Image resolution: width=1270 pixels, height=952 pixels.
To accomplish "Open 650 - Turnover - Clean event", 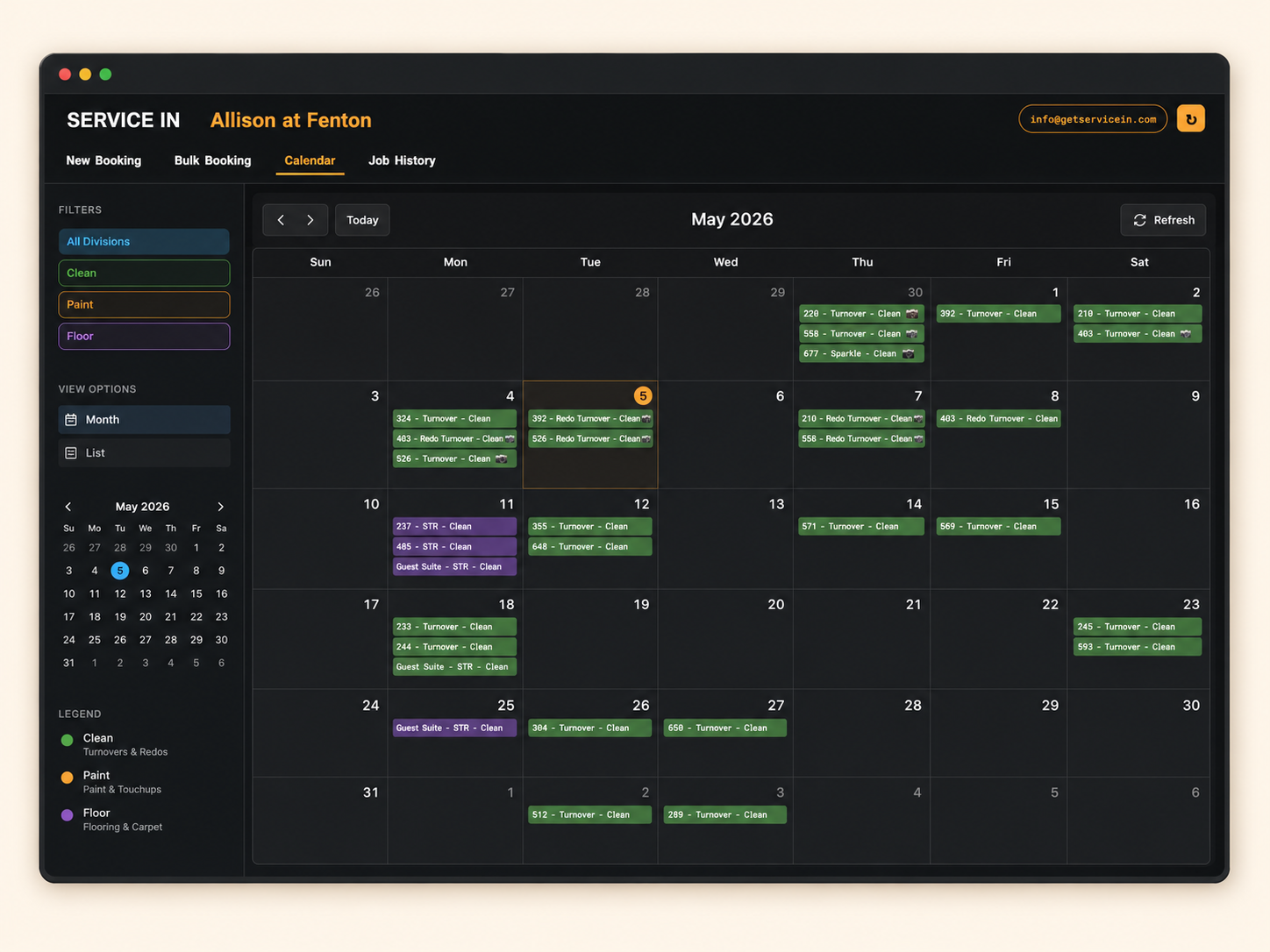I will [x=725, y=728].
